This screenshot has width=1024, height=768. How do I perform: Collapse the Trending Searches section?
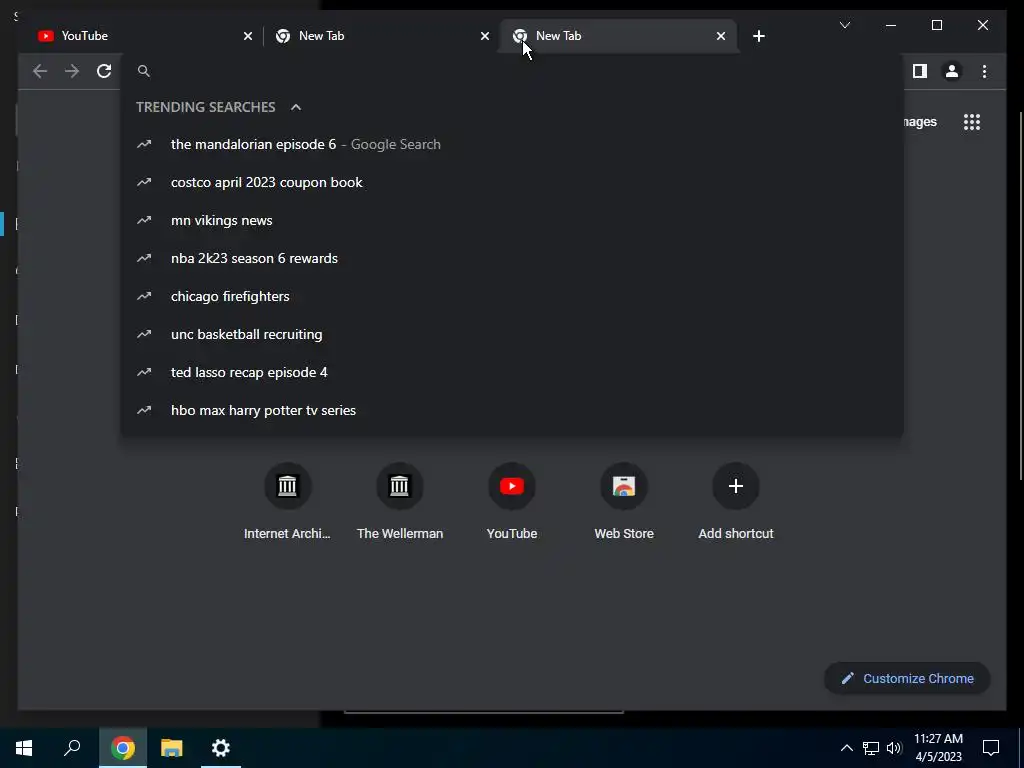(x=296, y=107)
